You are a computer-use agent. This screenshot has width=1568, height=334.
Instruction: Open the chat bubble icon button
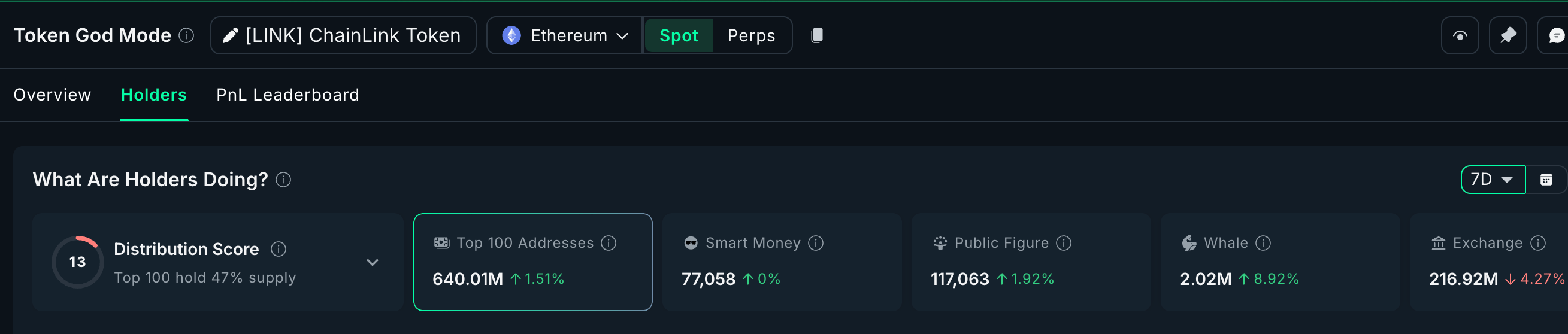click(1555, 35)
